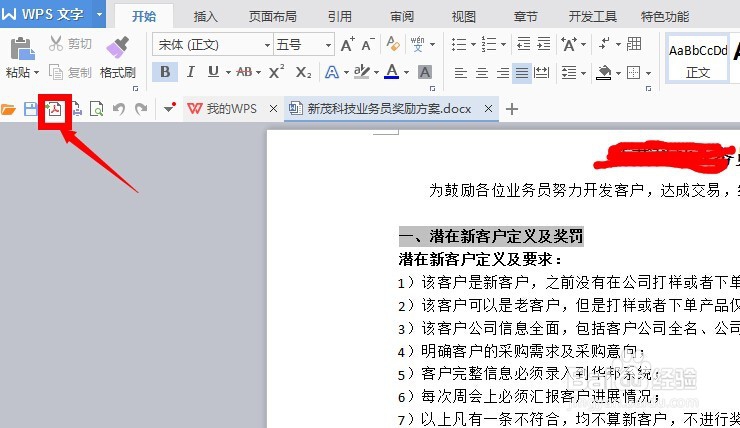Screen dimensions: 740x428
Task: Select the 格式刷 format painter
Action: click(x=118, y=58)
